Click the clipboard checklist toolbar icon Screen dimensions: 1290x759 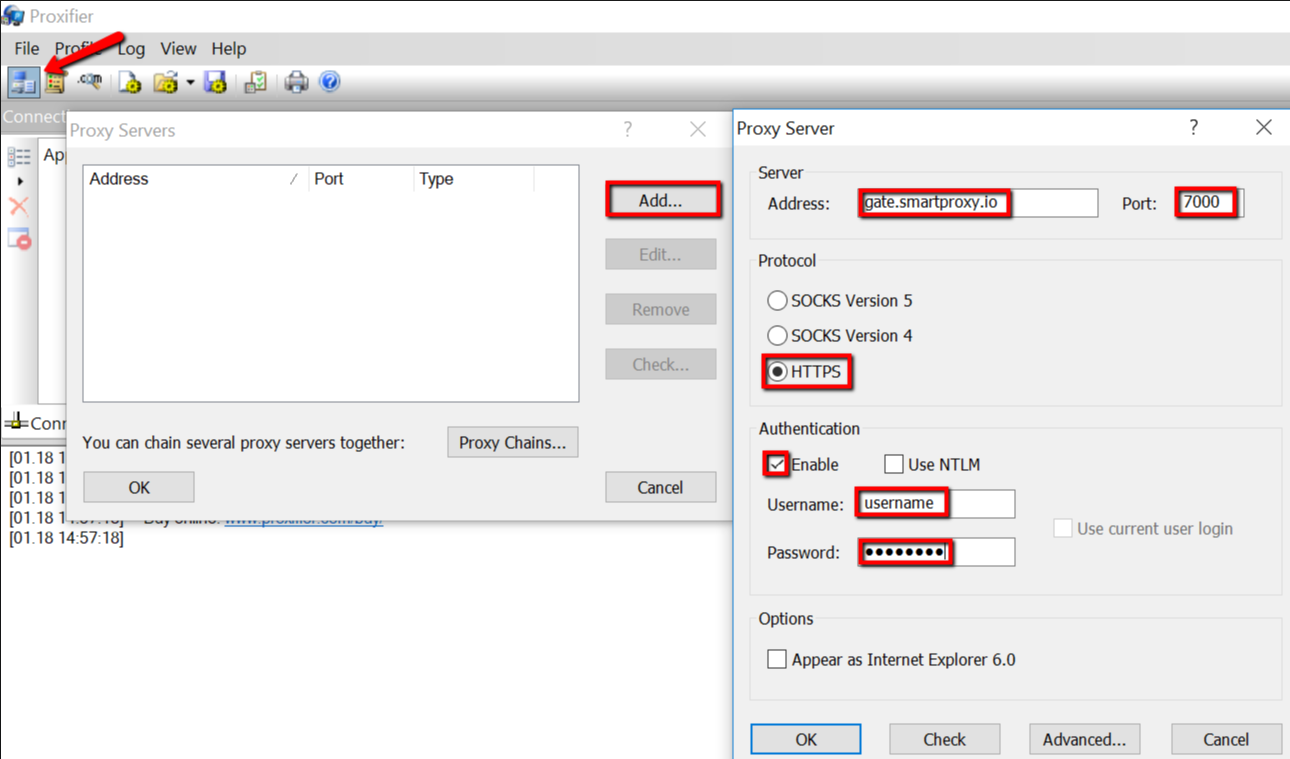[255, 82]
